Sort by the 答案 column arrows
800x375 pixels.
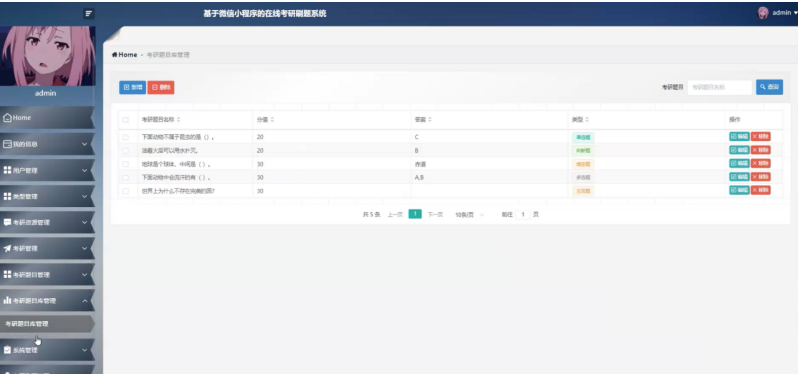coord(430,120)
